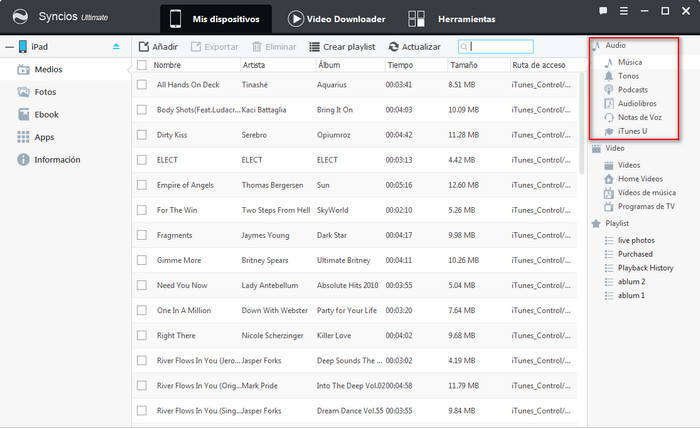This screenshot has height=428, width=700.
Task: Select artist Two Steps From Hell
Action: tap(276, 210)
